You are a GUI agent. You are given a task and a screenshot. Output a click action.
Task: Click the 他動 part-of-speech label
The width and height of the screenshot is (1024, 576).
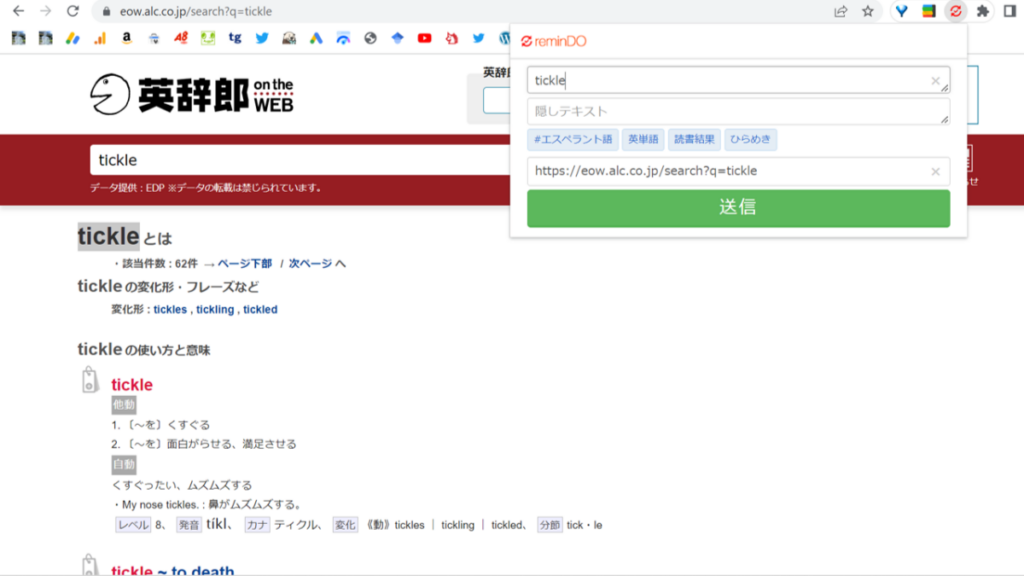pos(123,405)
